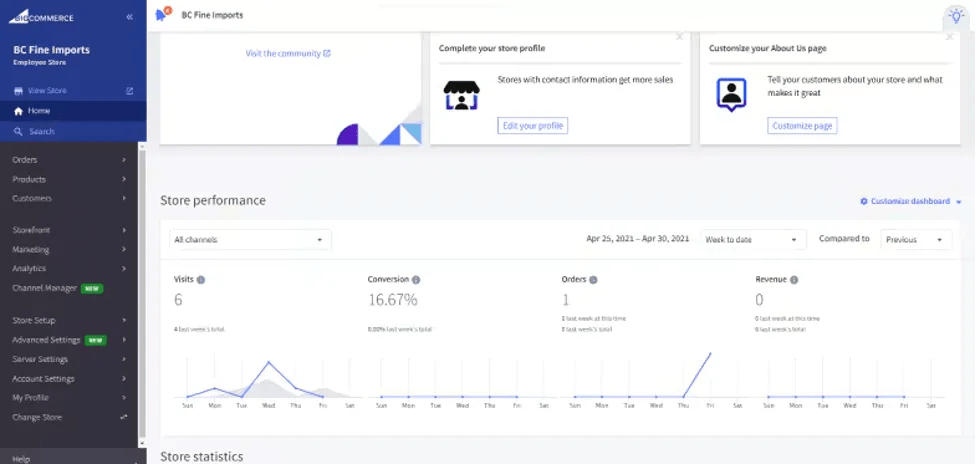Click external link icon beside View Store
The image size is (977, 464).
(130, 91)
